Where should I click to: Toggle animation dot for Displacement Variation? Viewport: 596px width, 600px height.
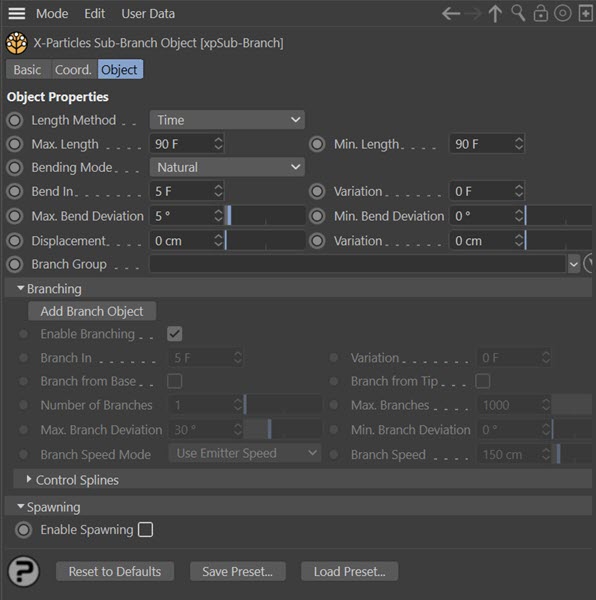(317, 241)
